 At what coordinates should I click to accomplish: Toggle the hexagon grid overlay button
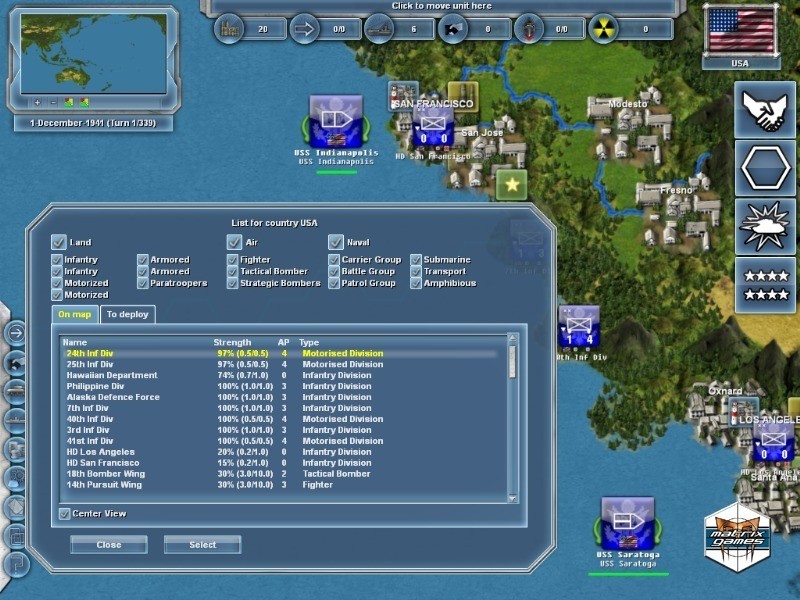pyautogui.click(x=766, y=168)
